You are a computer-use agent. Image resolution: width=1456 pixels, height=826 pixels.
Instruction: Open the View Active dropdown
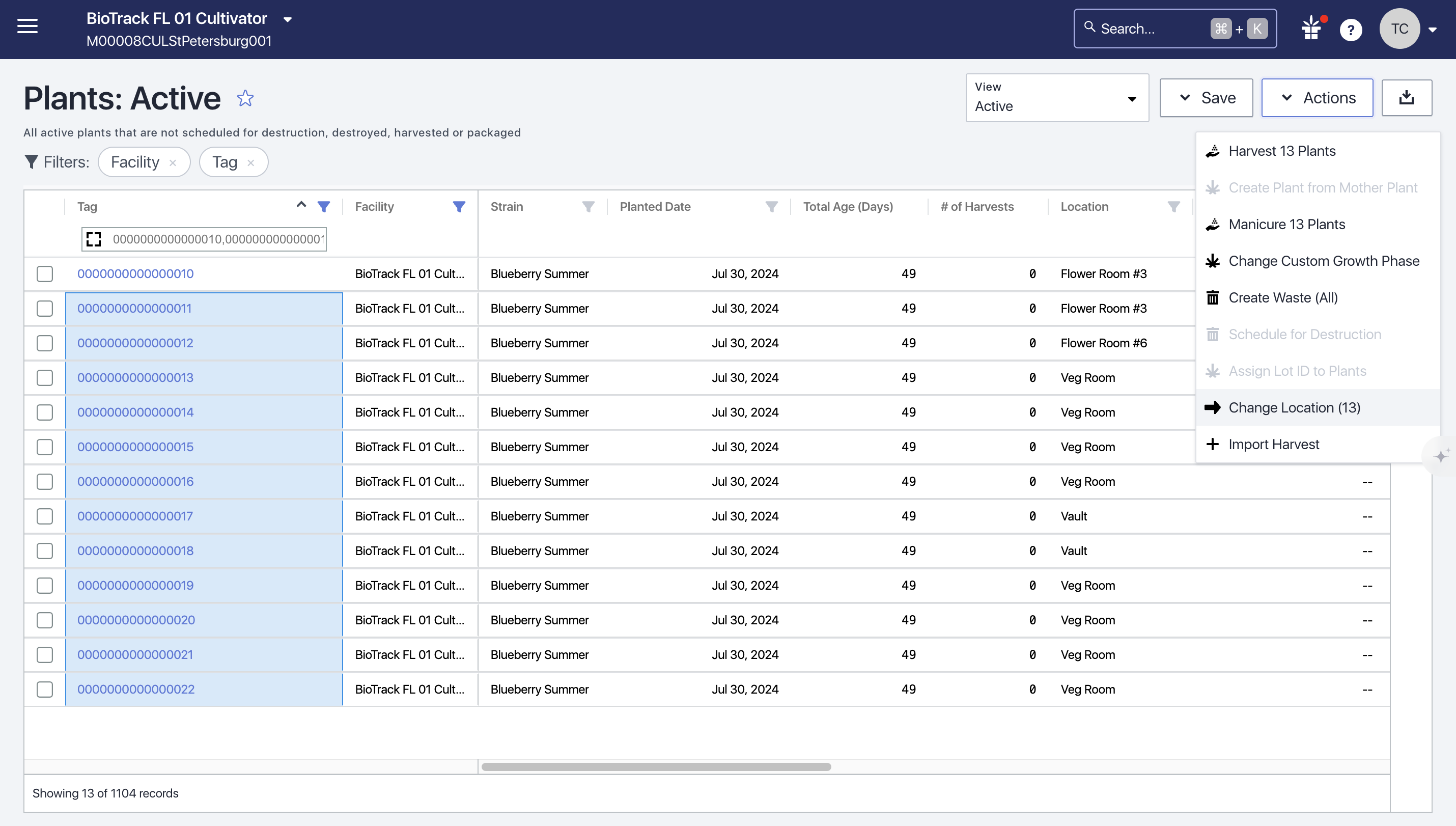(x=1057, y=98)
